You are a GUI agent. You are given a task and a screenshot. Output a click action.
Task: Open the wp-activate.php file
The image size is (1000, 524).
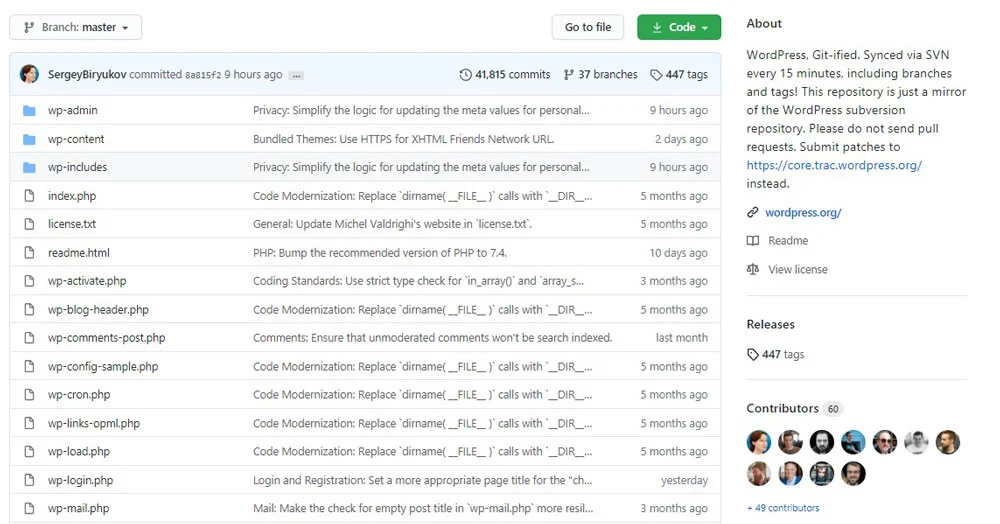(x=87, y=280)
